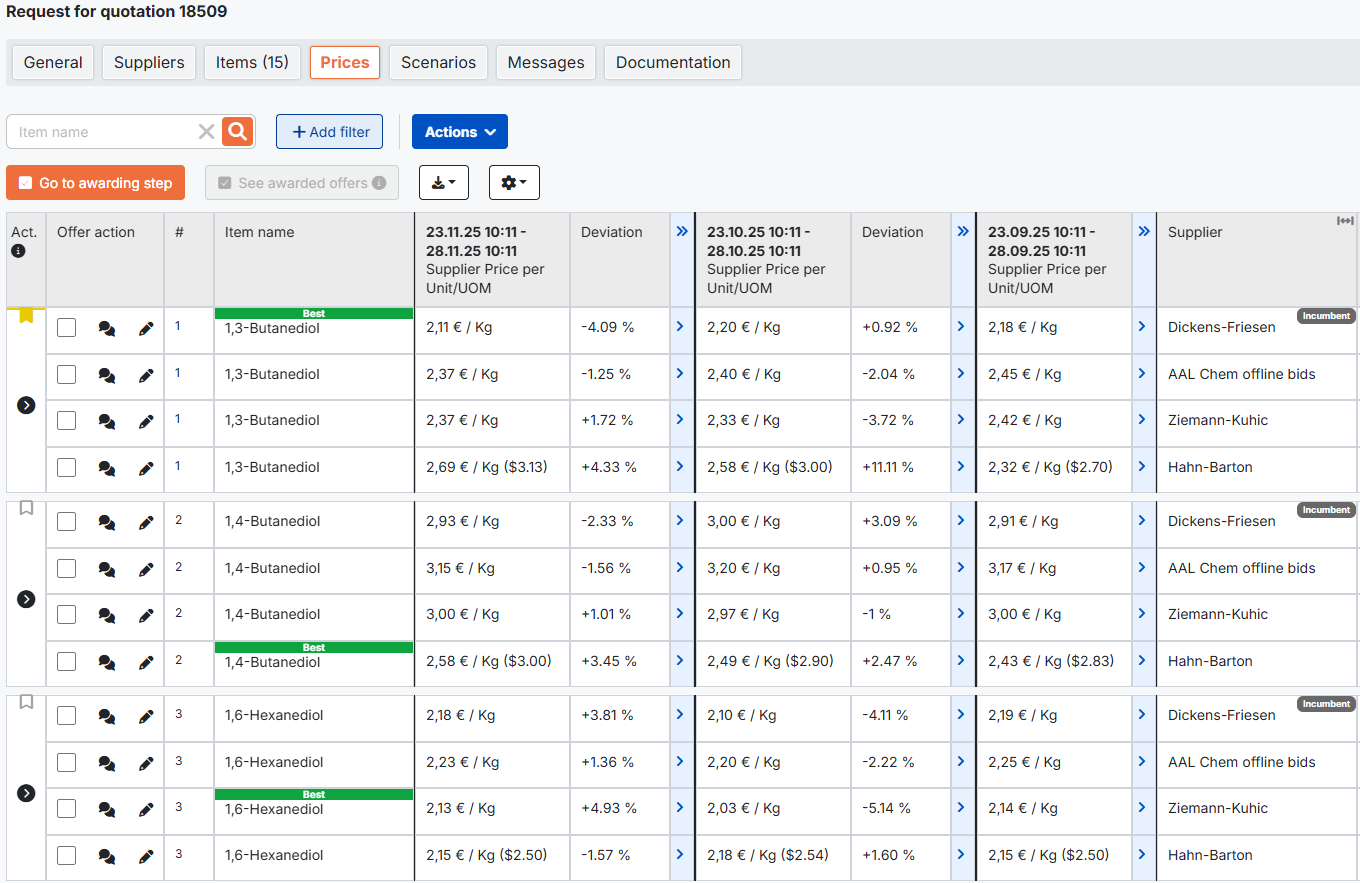Select the AAL Chem 1,3-Butanediol offer checkbox
This screenshot has height=883, width=1360.
point(66,374)
